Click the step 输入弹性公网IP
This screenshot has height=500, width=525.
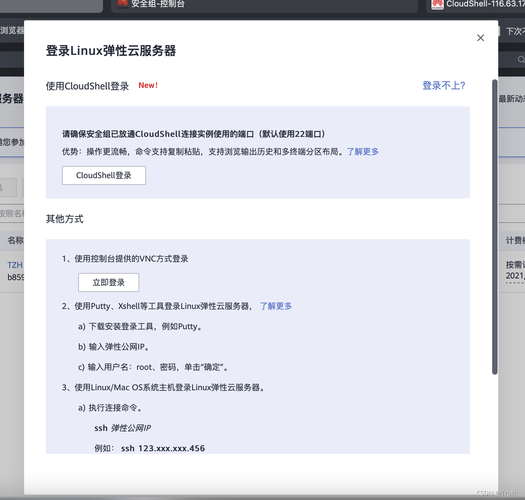(113, 347)
